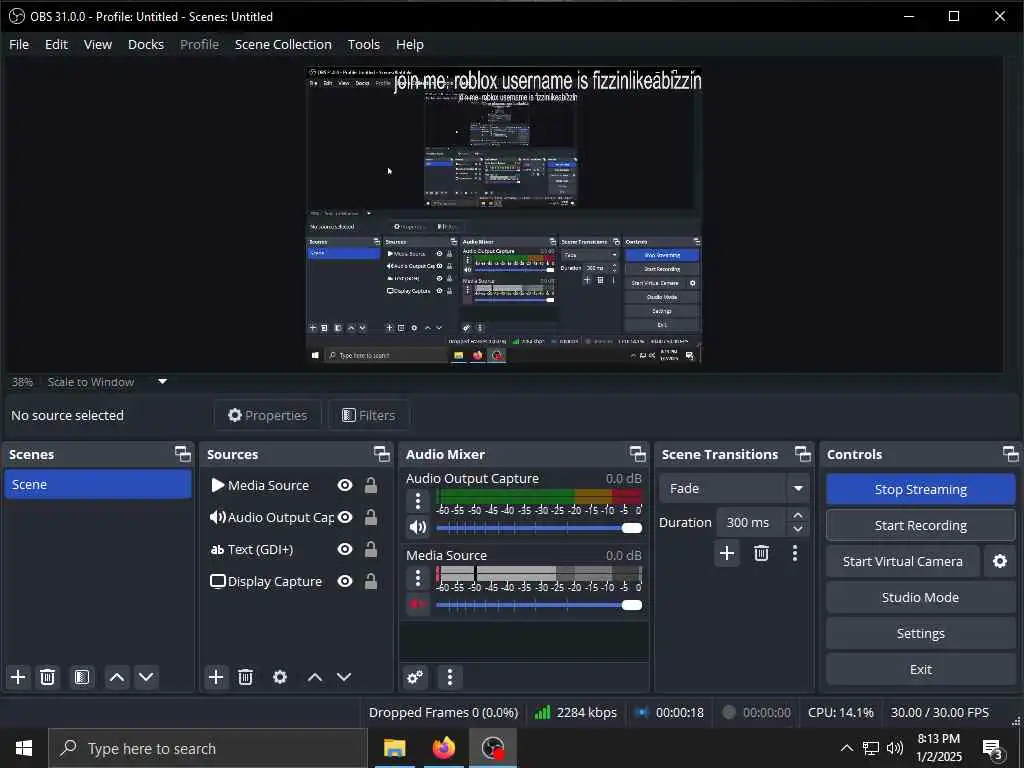Add a new source with plus icon

(216, 677)
